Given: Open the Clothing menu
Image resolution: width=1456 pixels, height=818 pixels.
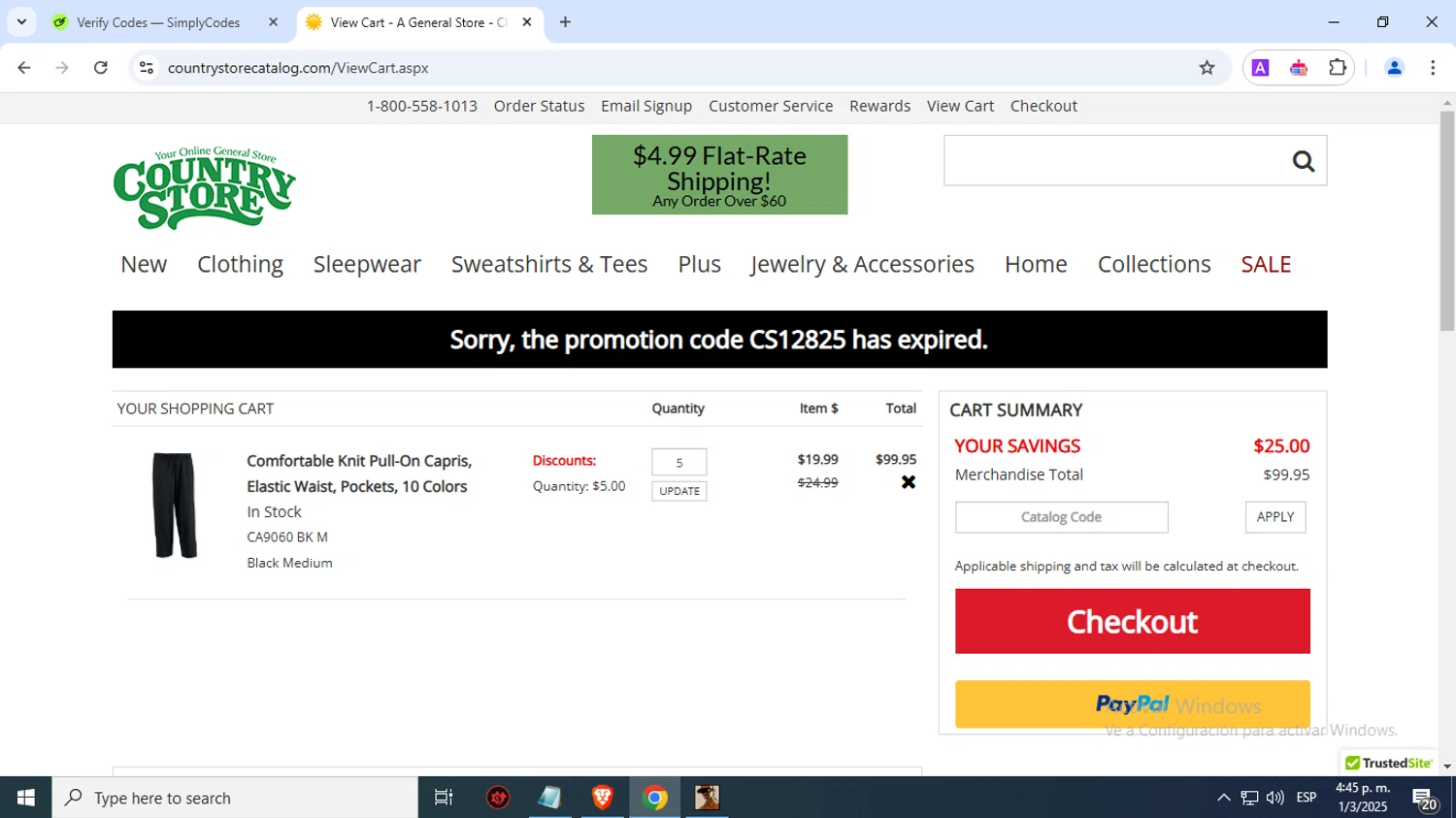Looking at the screenshot, I should click(x=240, y=264).
